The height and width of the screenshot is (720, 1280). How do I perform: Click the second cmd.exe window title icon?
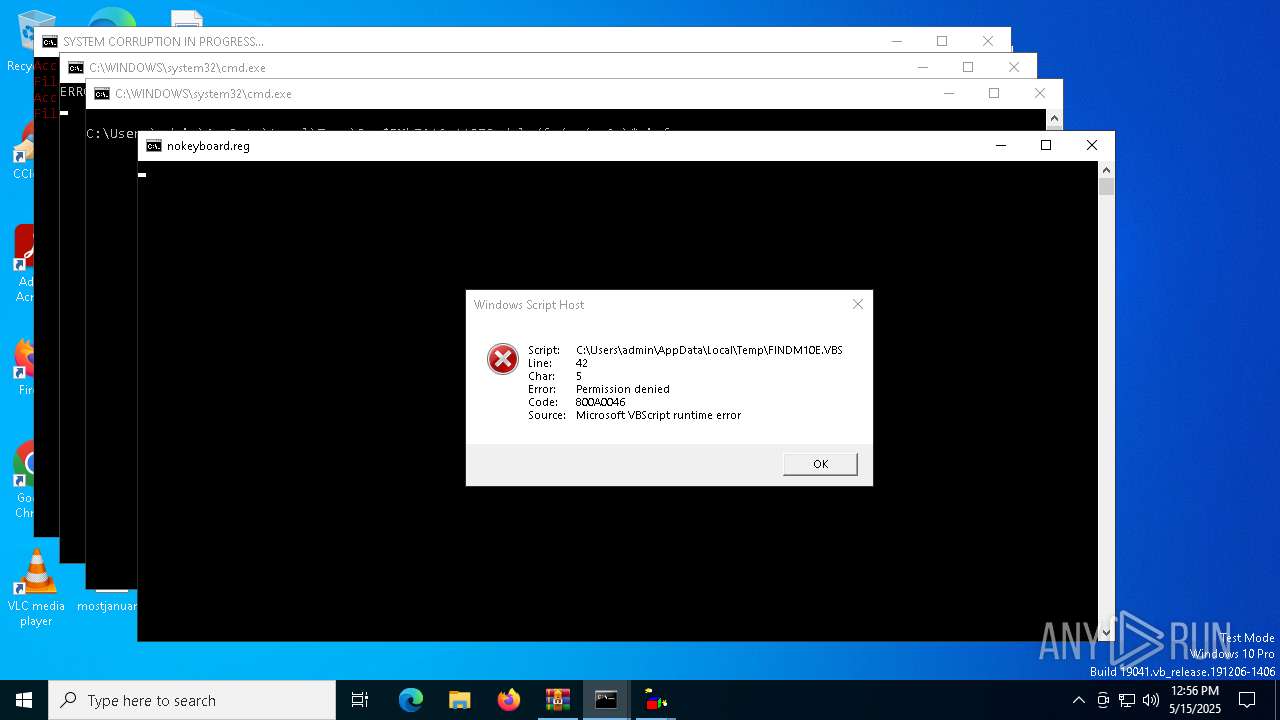(75, 68)
